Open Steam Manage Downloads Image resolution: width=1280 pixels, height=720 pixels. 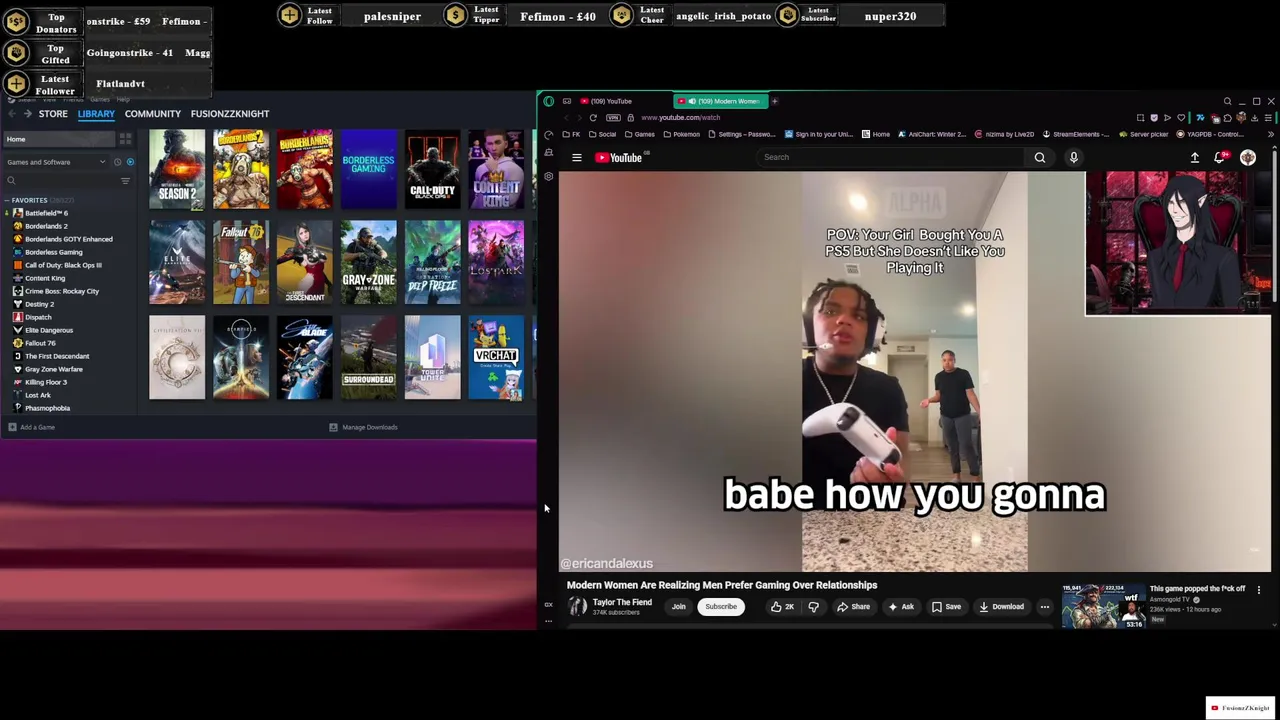[364, 427]
